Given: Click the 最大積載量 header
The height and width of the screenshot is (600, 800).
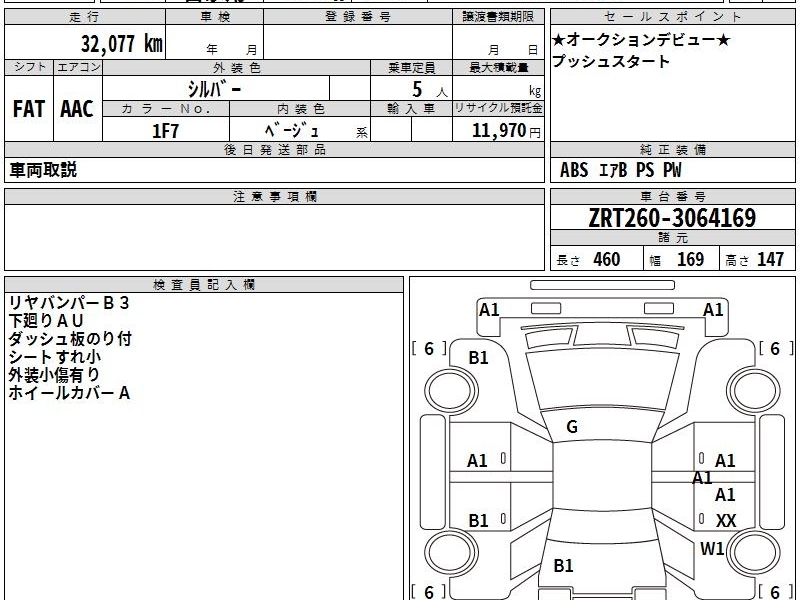Looking at the screenshot, I should click(498, 67).
